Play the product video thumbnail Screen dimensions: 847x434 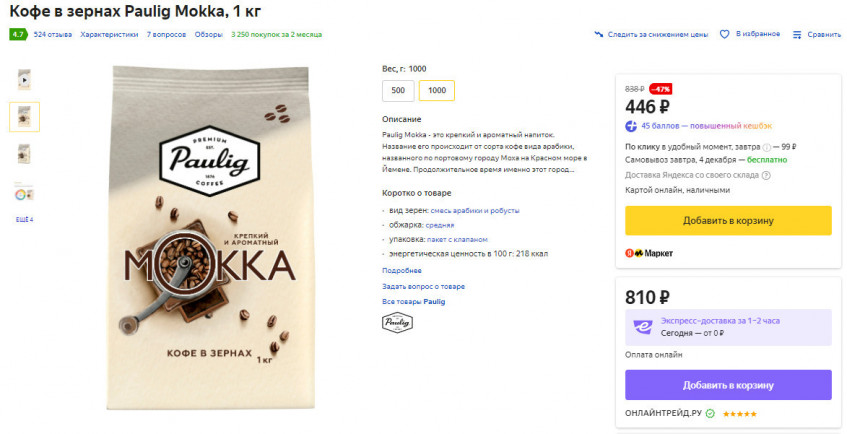coord(24,79)
